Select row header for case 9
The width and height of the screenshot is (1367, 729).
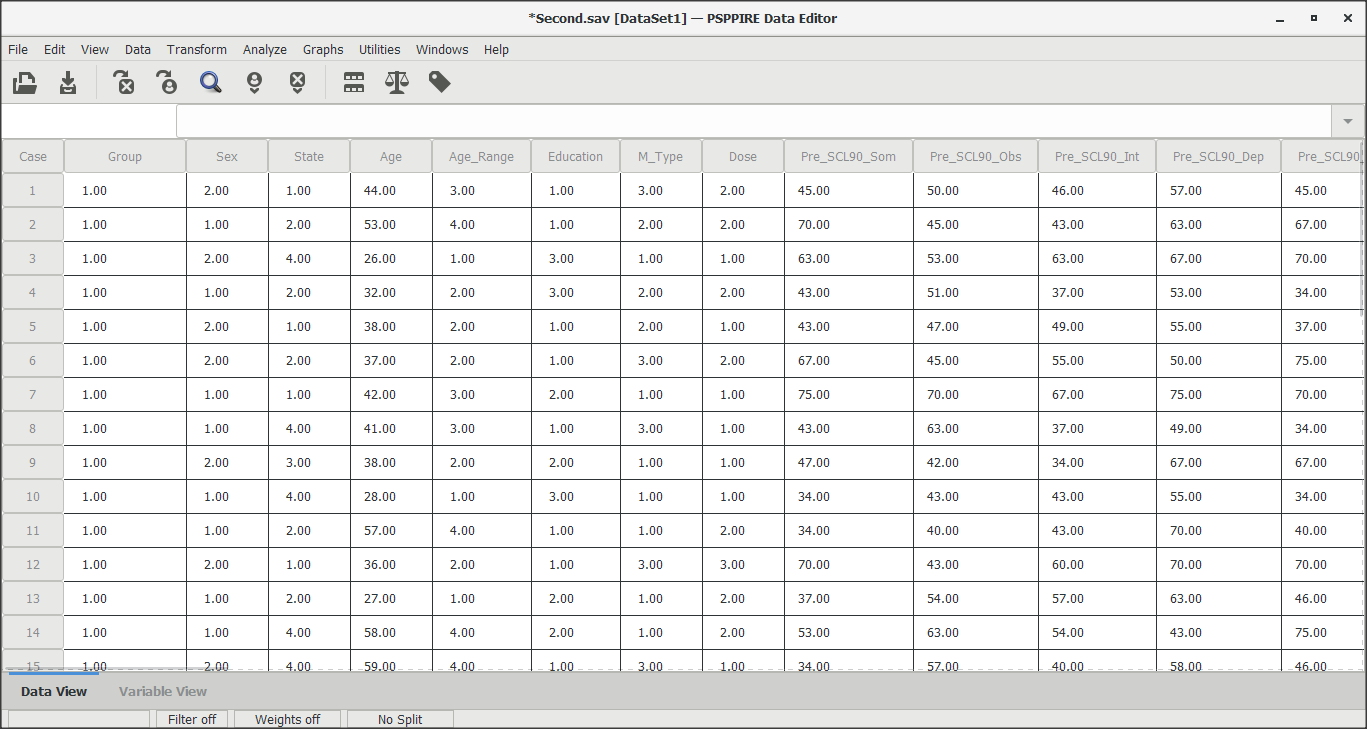(x=33, y=462)
